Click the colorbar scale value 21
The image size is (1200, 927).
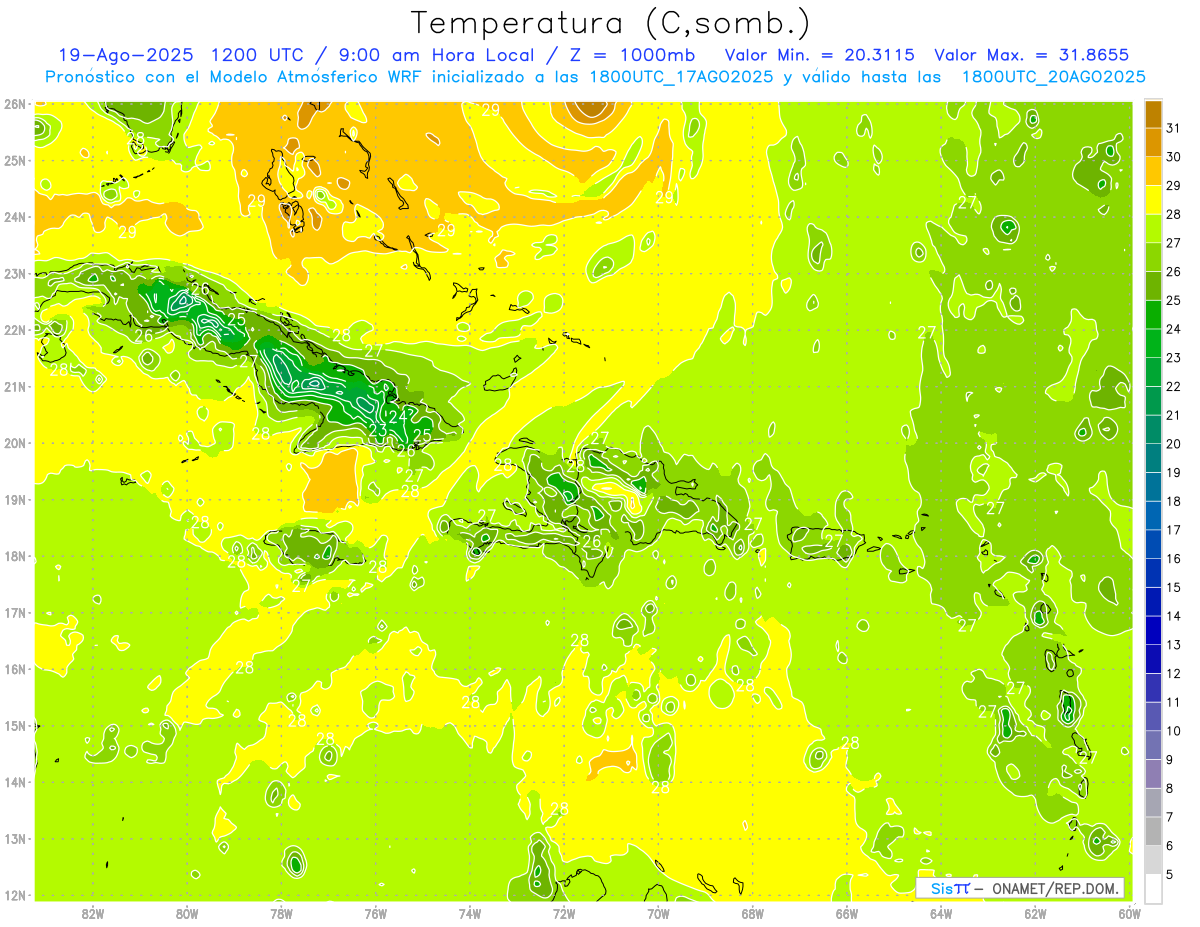1173,415
